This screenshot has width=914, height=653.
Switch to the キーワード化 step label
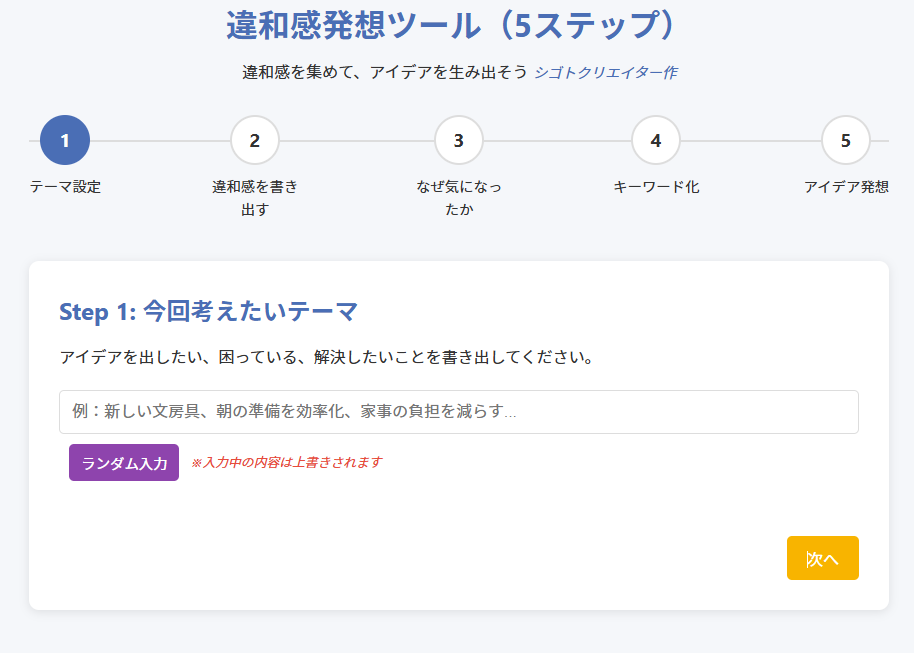pyautogui.click(x=656, y=187)
